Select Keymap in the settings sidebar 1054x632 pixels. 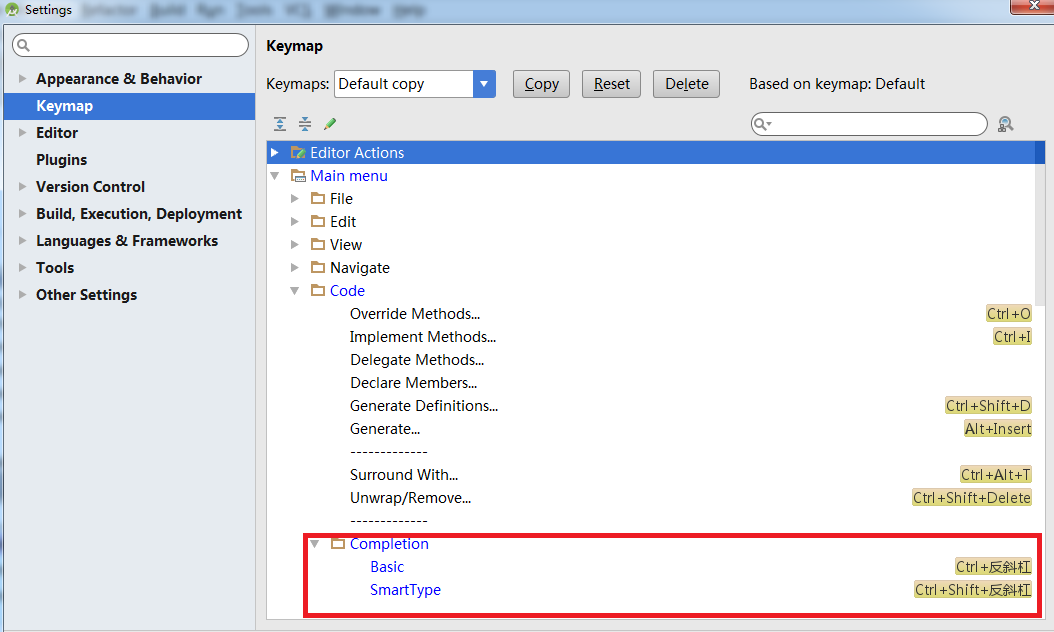pyautogui.click(x=129, y=106)
